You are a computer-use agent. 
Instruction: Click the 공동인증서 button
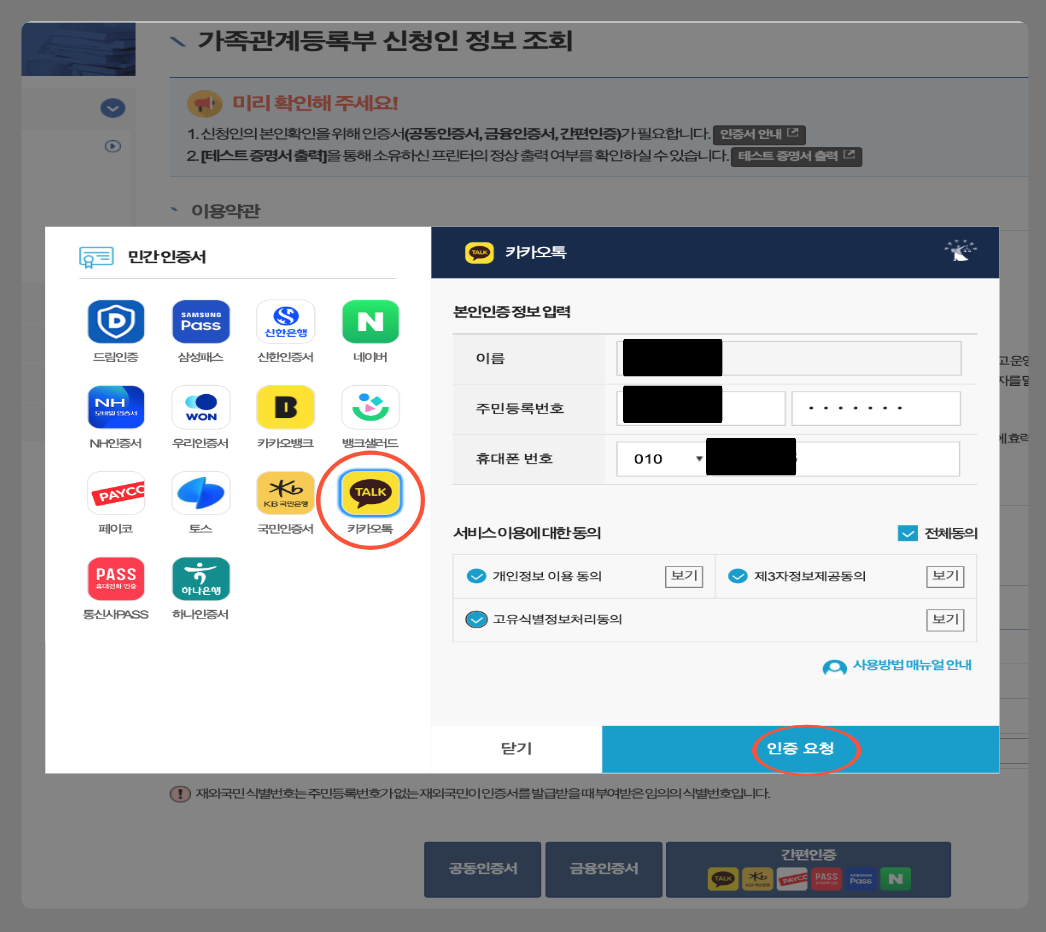482,869
